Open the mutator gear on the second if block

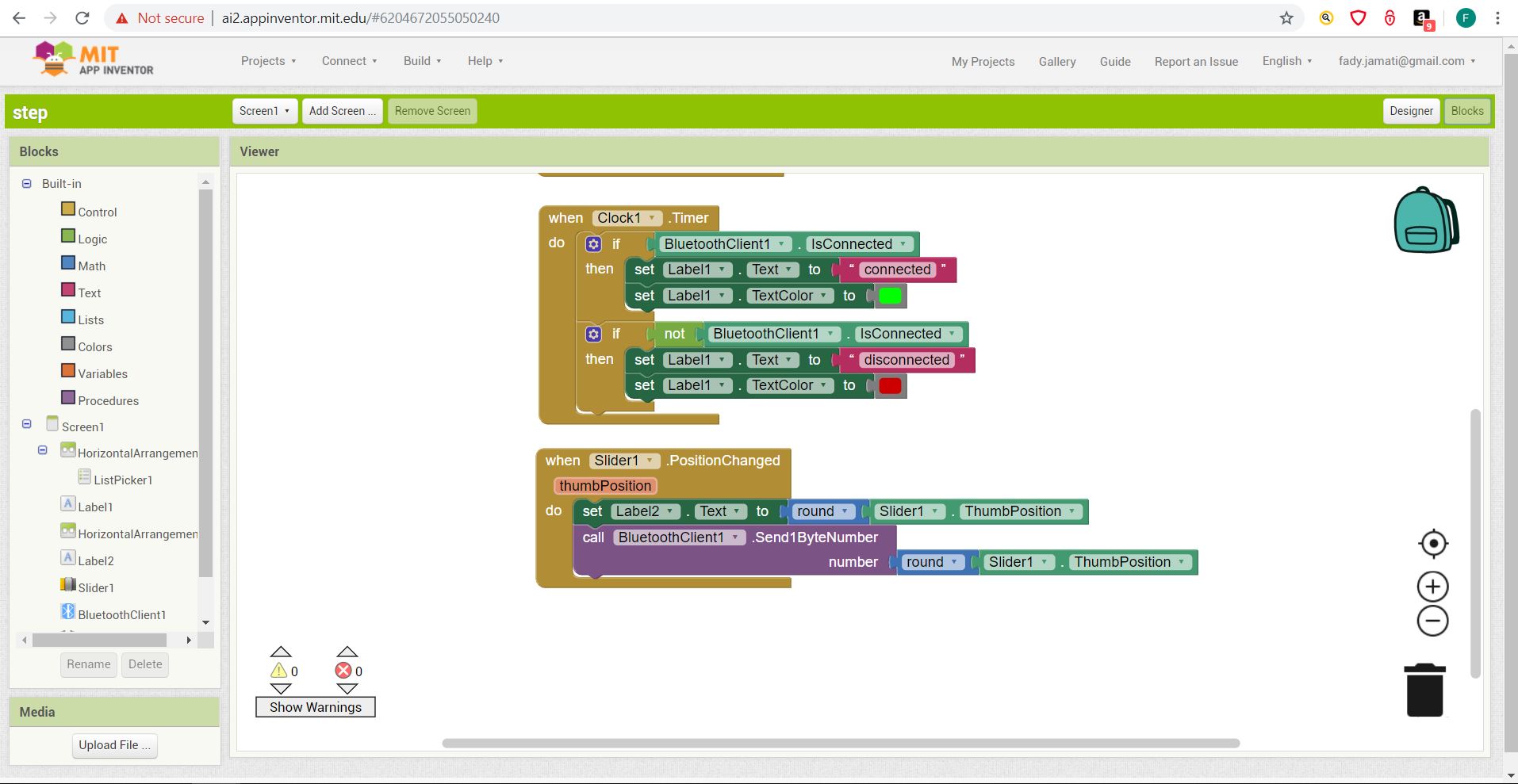click(x=593, y=334)
